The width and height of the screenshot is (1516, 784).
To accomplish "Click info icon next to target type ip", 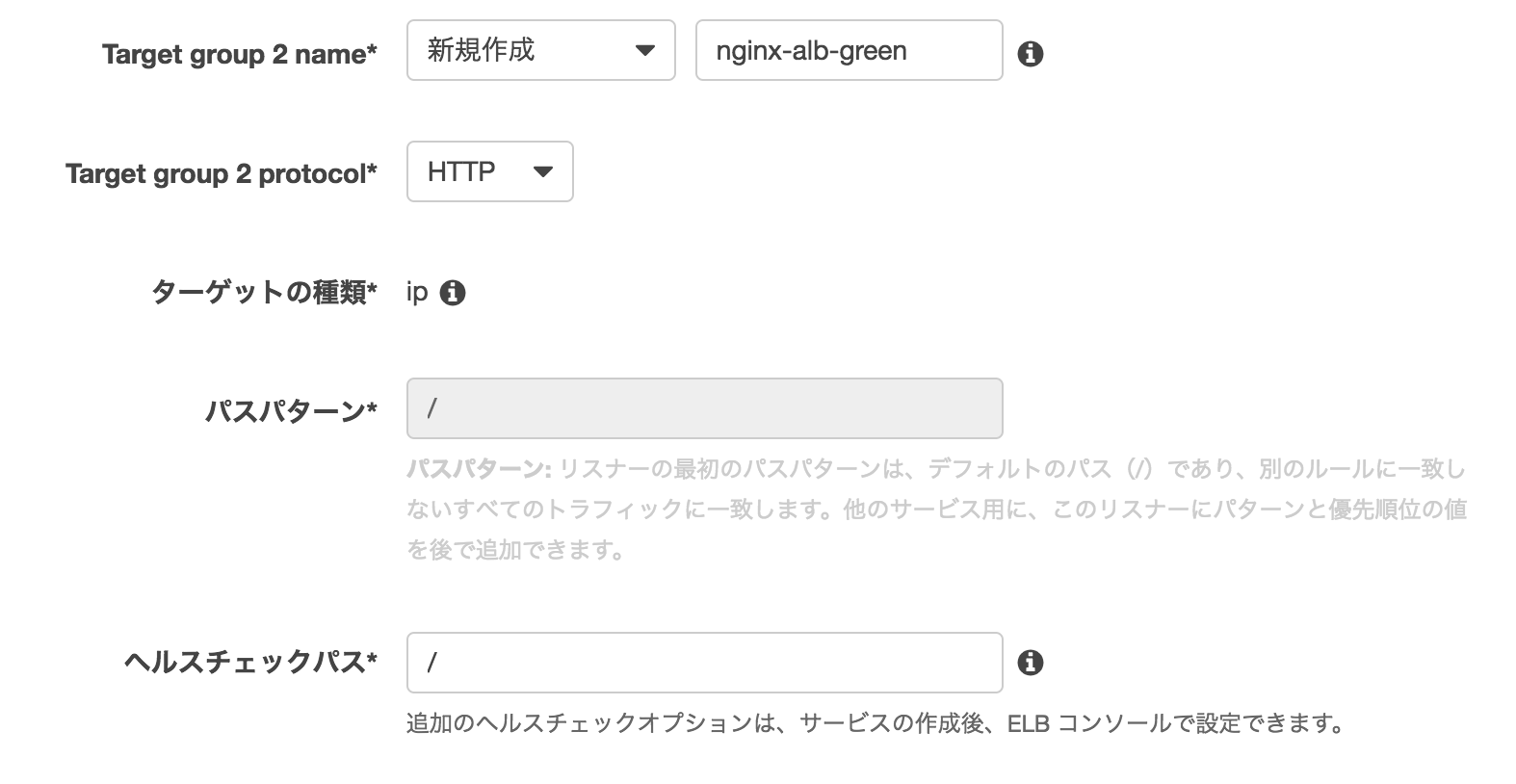I will [x=453, y=293].
